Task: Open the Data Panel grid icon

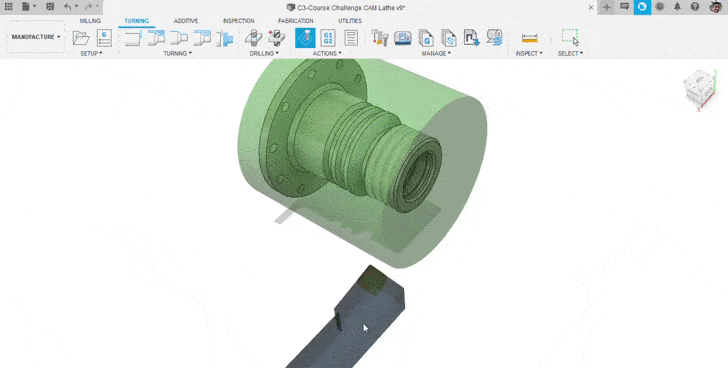Action: point(8,6)
